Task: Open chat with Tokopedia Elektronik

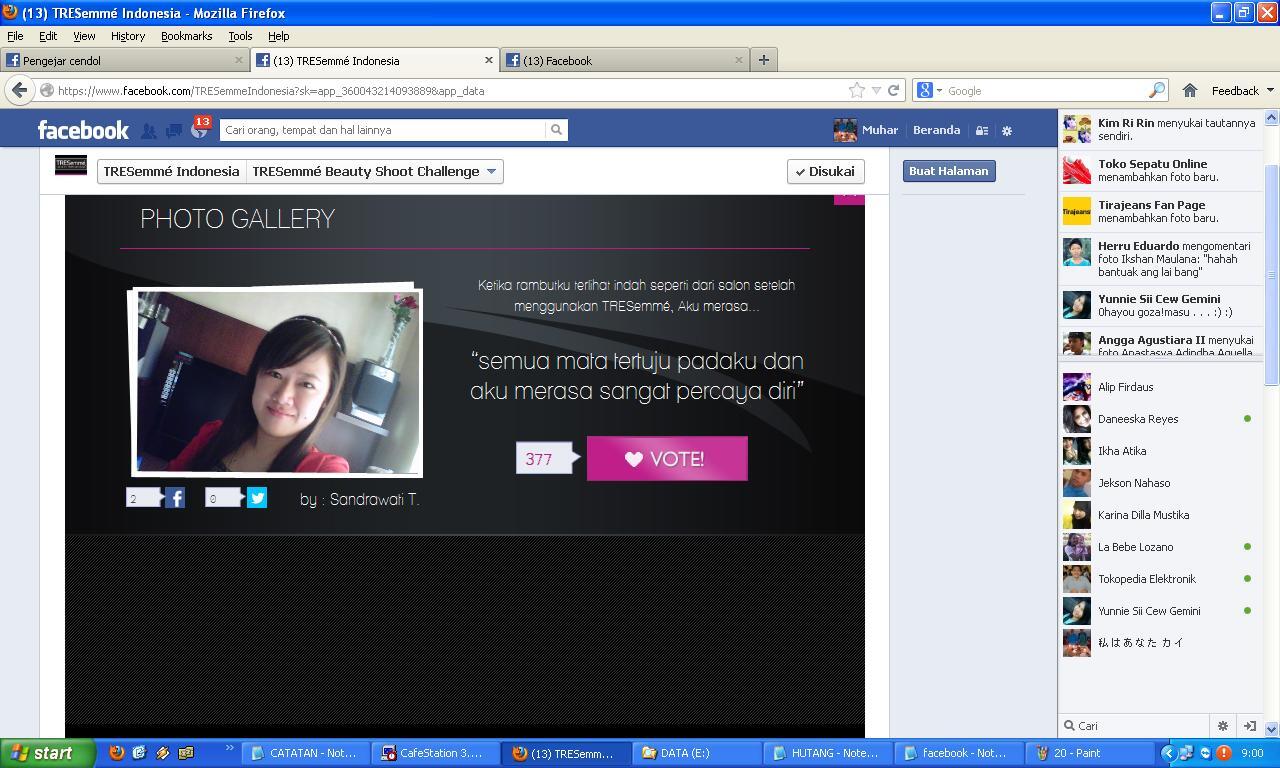Action: [x=1160, y=579]
